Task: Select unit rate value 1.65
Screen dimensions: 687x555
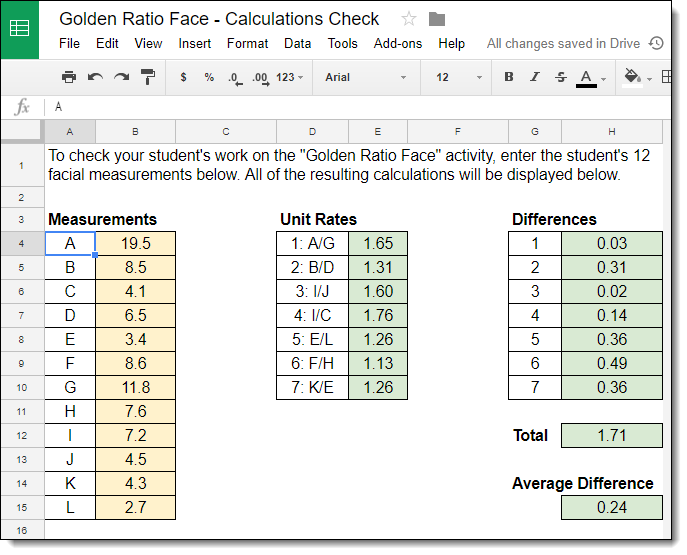Action: [x=378, y=243]
